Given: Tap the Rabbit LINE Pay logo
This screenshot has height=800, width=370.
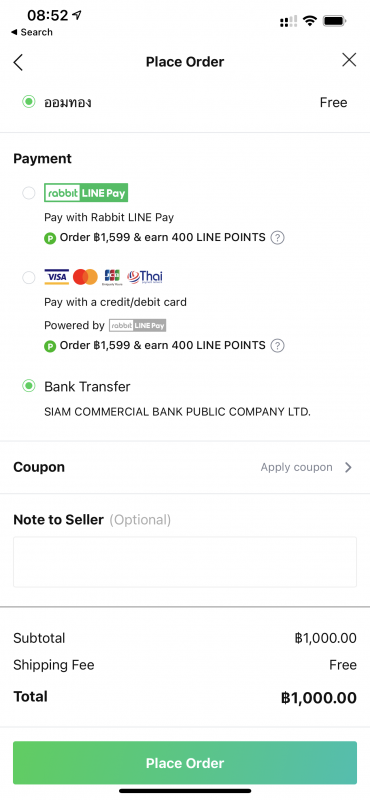Looking at the screenshot, I should coord(86,193).
